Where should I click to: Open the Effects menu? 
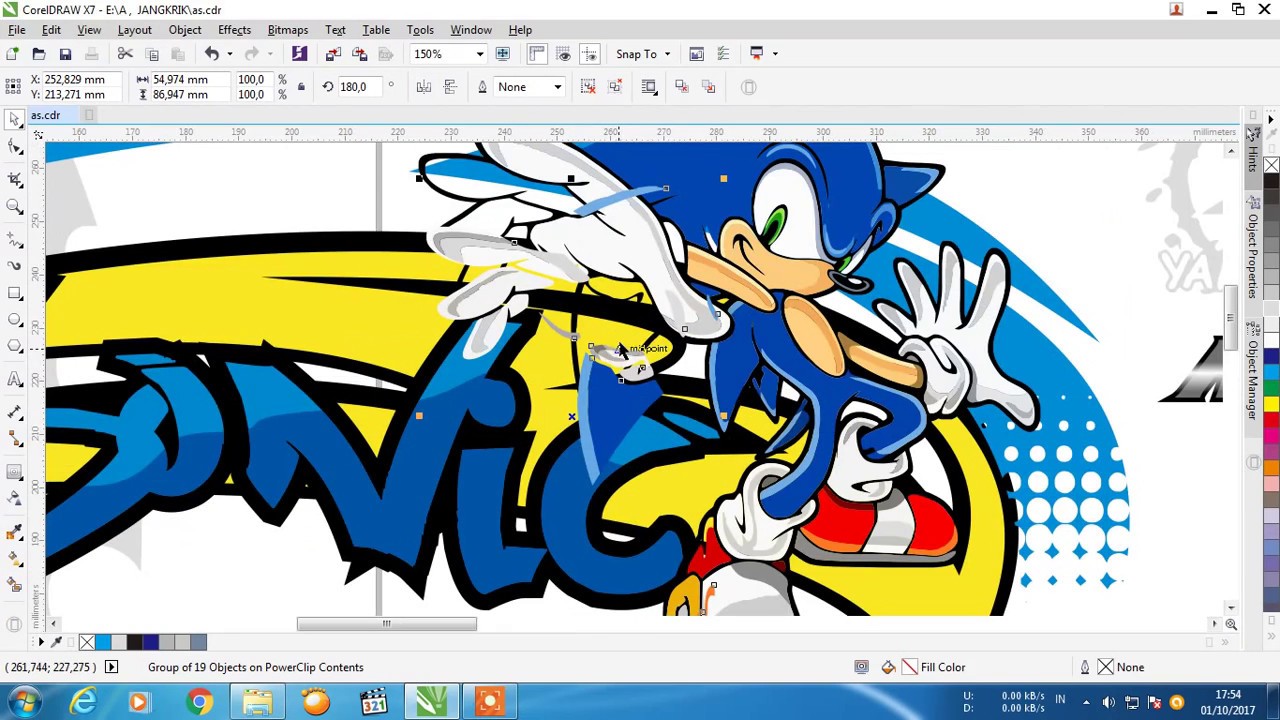click(234, 30)
